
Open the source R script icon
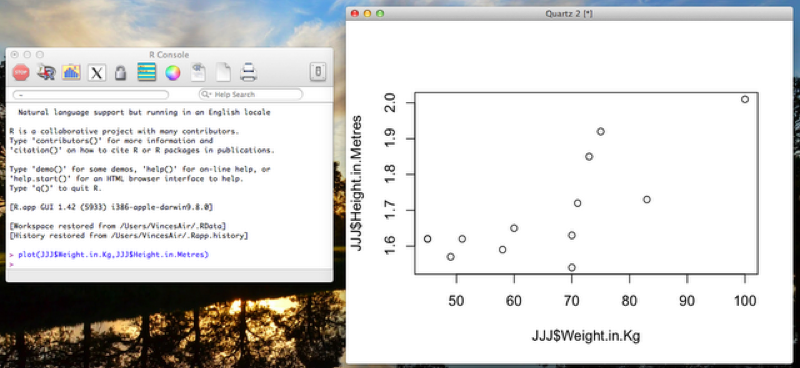tap(46, 72)
